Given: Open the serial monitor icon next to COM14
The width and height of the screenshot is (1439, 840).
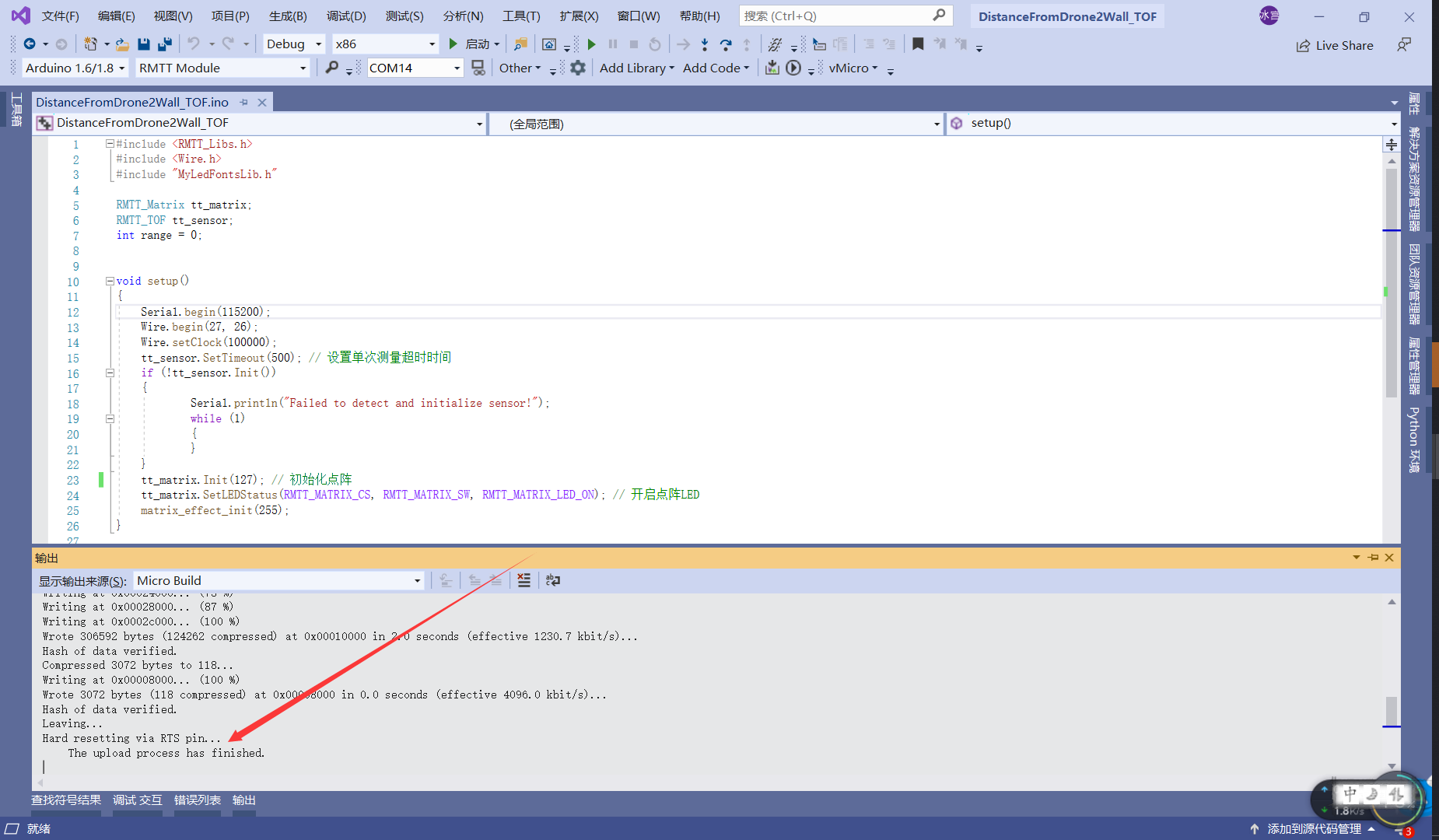Looking at the screenshot, I should click(478, 68).
